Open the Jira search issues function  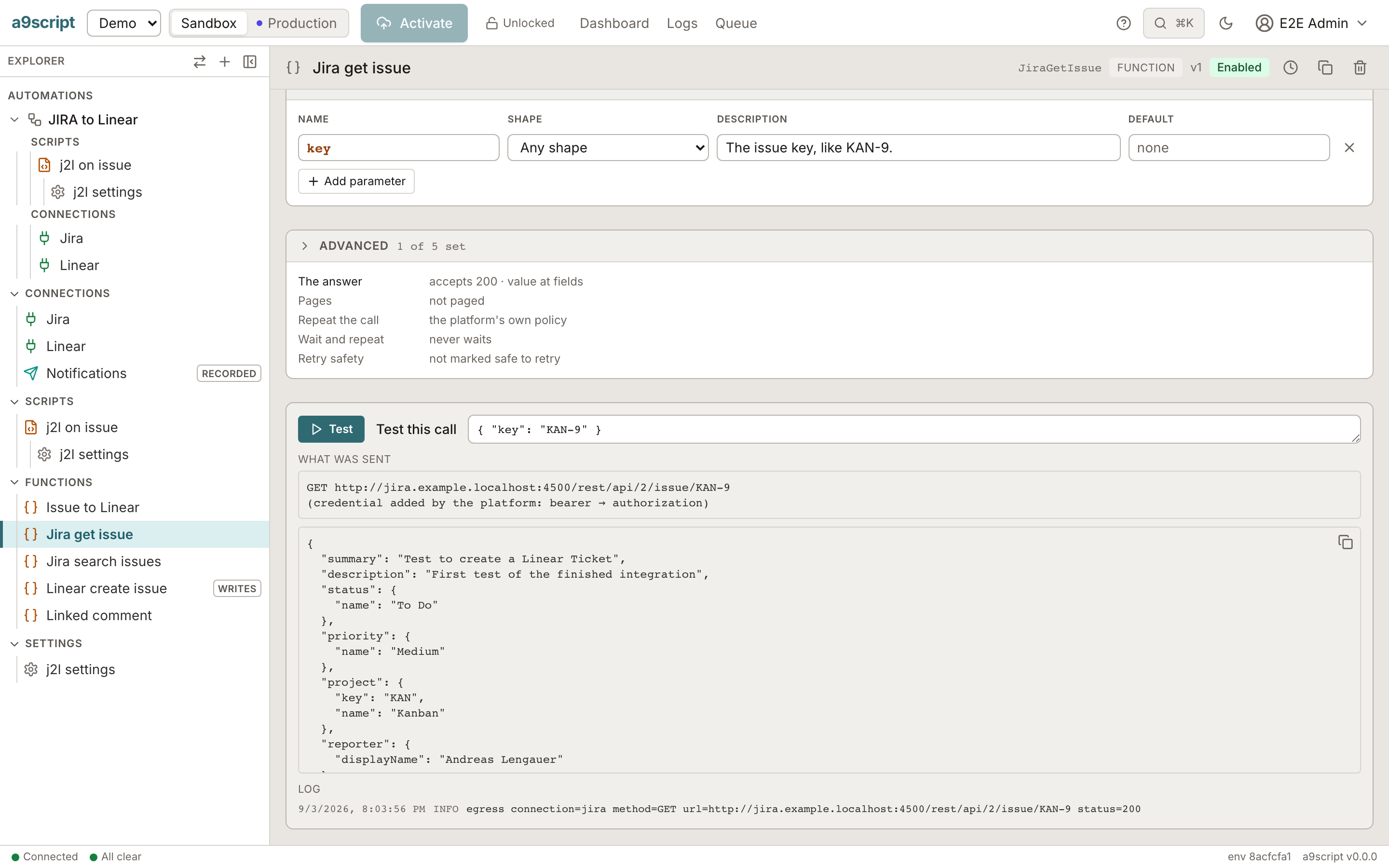(x=103, y=561)
